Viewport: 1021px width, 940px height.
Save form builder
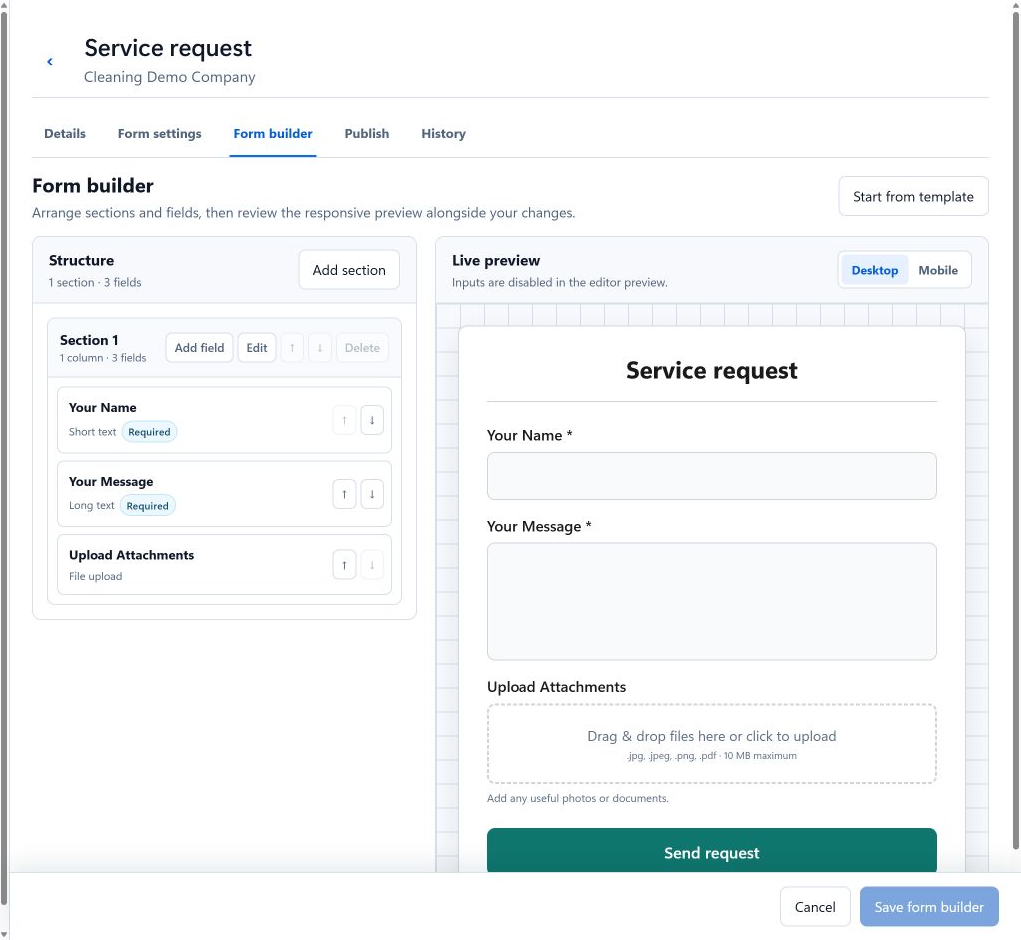pyautogui.click(x=929, y=907)
